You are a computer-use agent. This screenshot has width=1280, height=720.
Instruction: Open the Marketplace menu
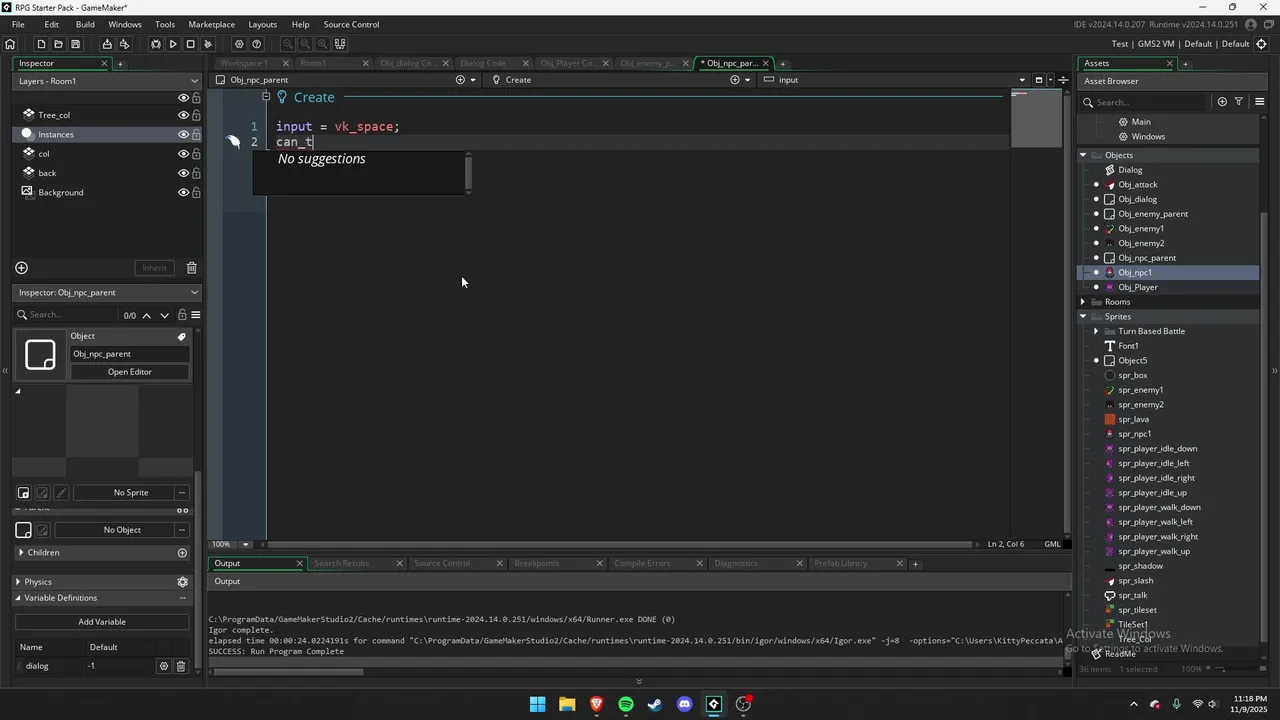pyautogui.click(x=212, y=24)
